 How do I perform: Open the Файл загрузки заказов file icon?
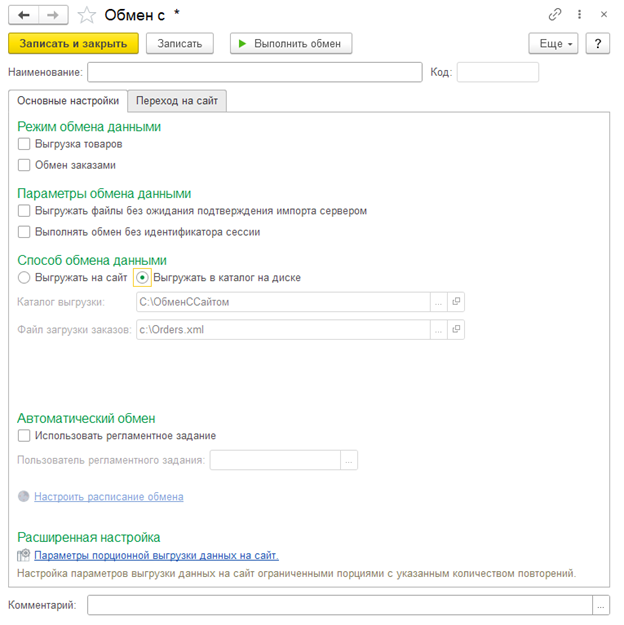[456, 330]
